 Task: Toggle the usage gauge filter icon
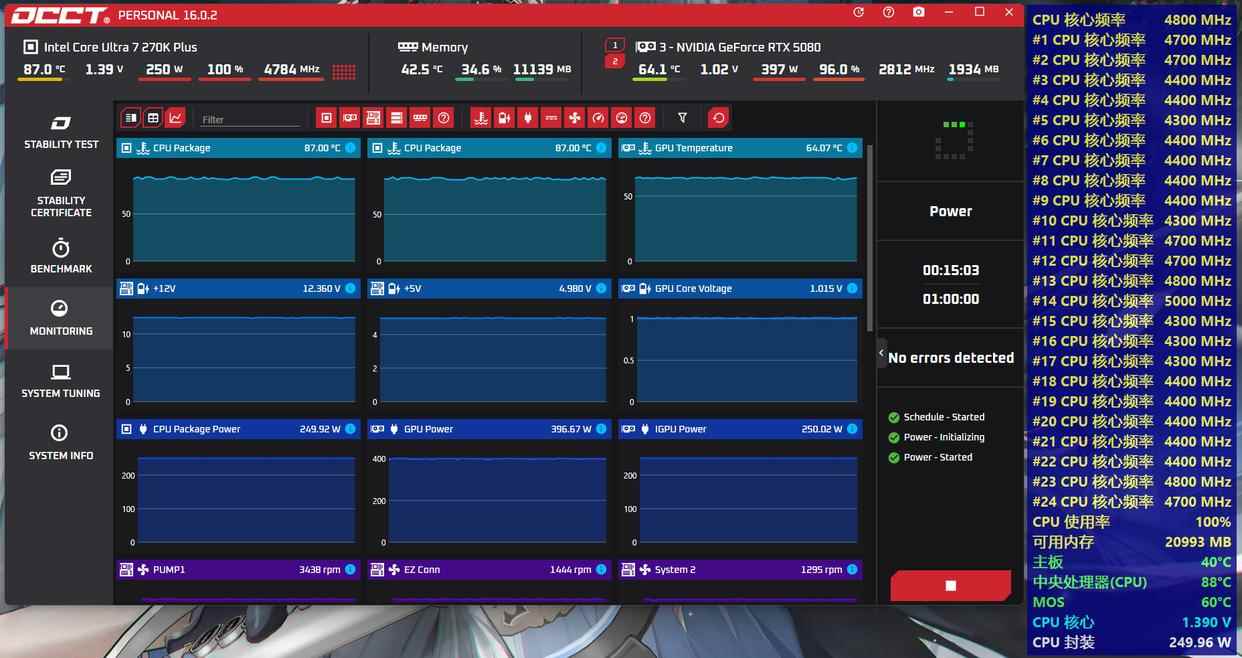point(622,118)
